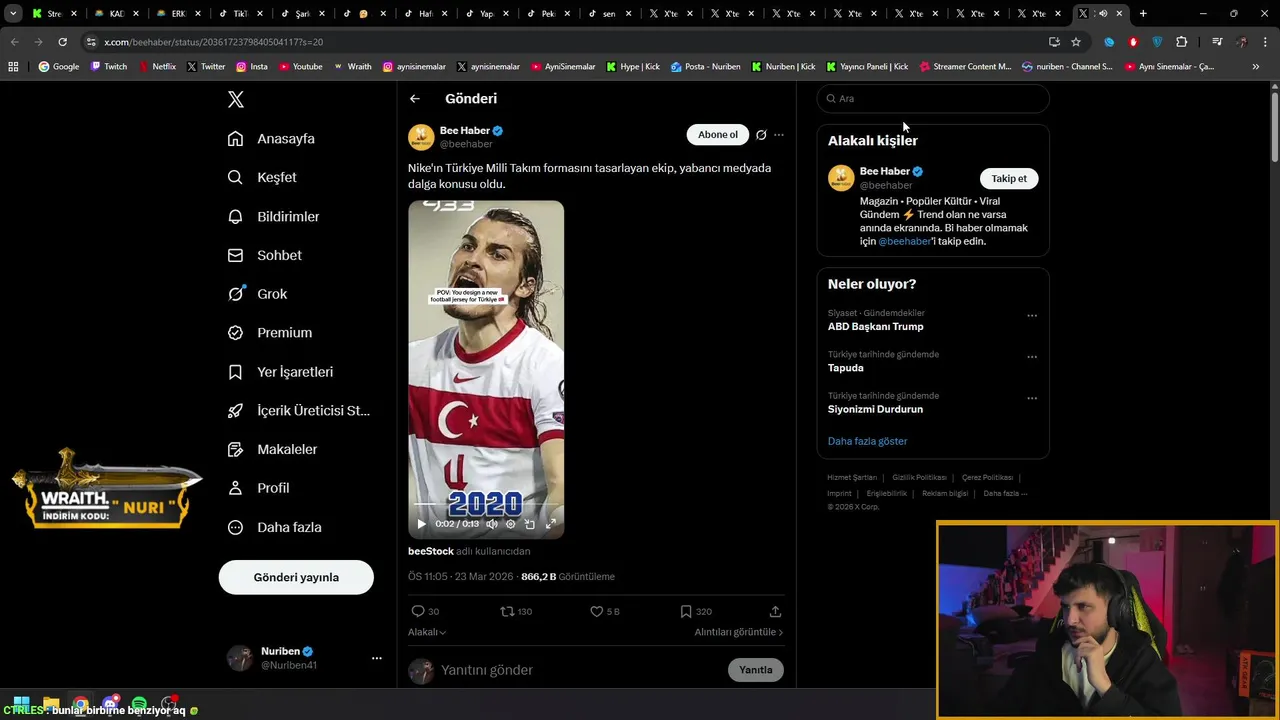The height and width of the screenshot is (720, 1280).
Task: Click Takip et for Bee Haber
Action: 1009,178
